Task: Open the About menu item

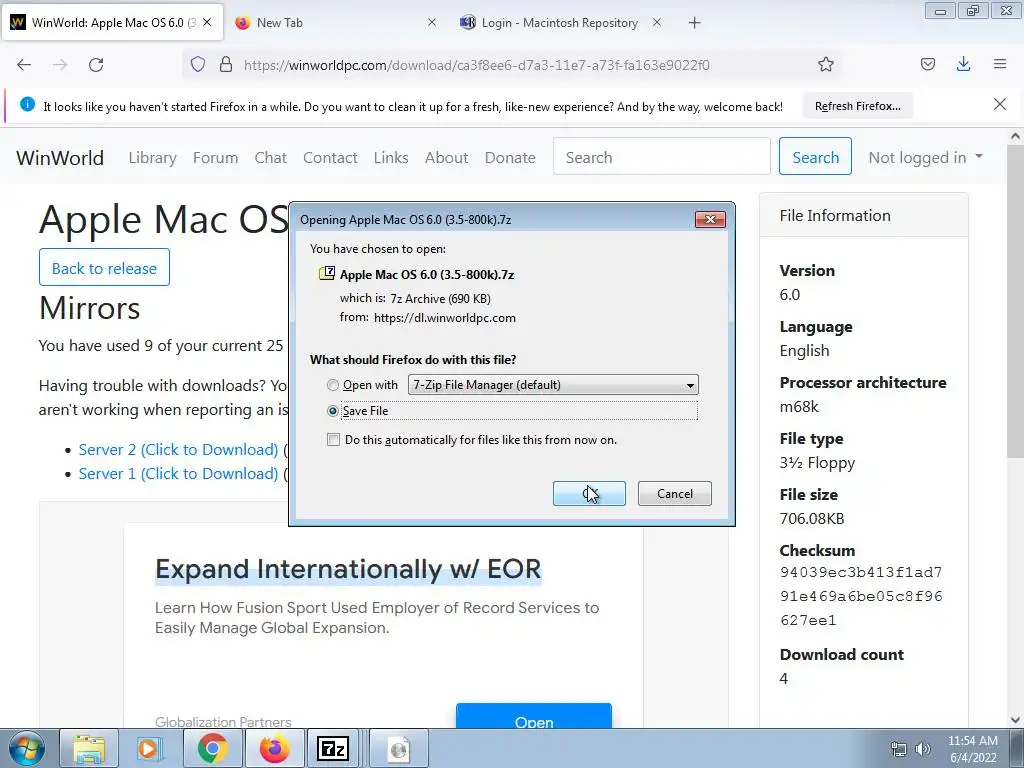Action: coord(447,157)
